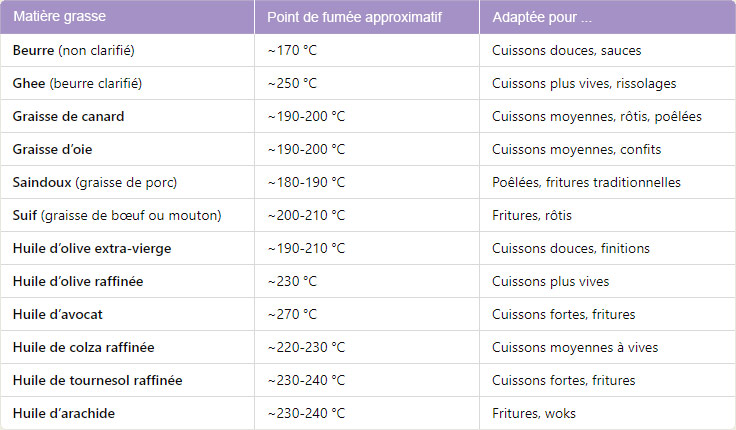Select the 'Beurre (non clarifié)' cell
Viewport: 736px width, 430px height.
(74, 50)
